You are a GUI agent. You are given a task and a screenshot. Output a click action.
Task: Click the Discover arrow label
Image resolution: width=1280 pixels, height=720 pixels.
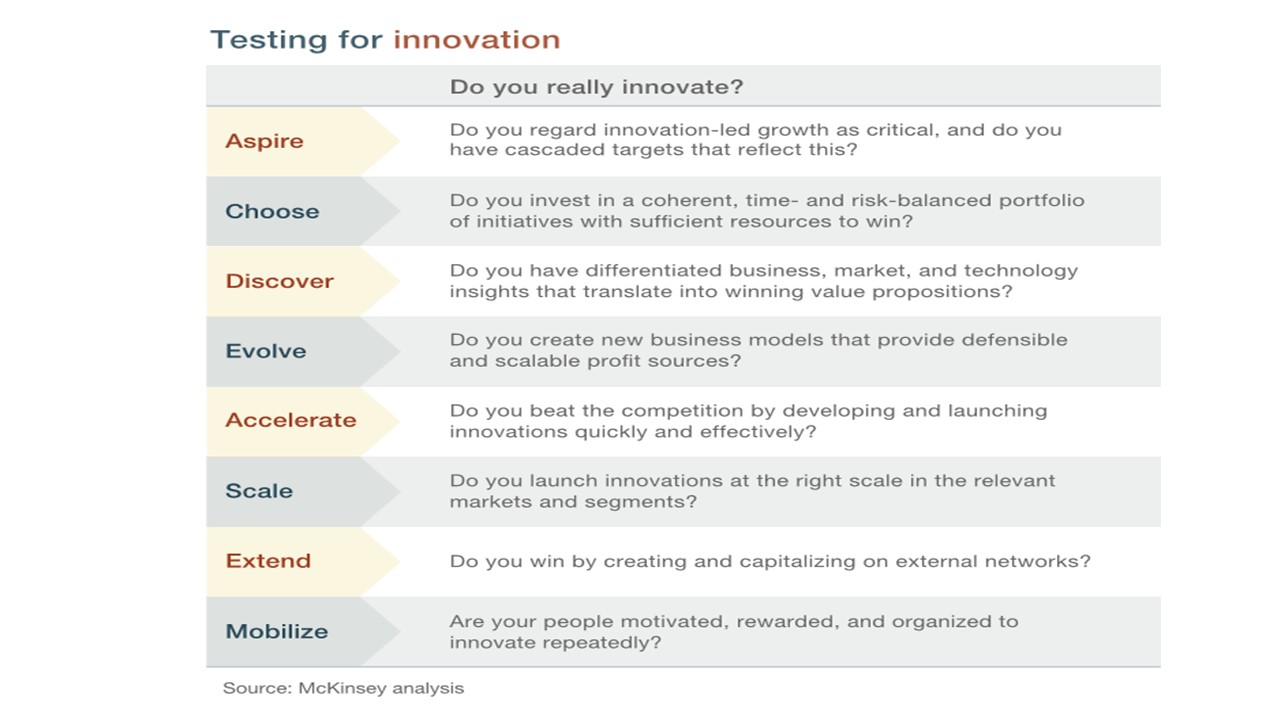279,281
